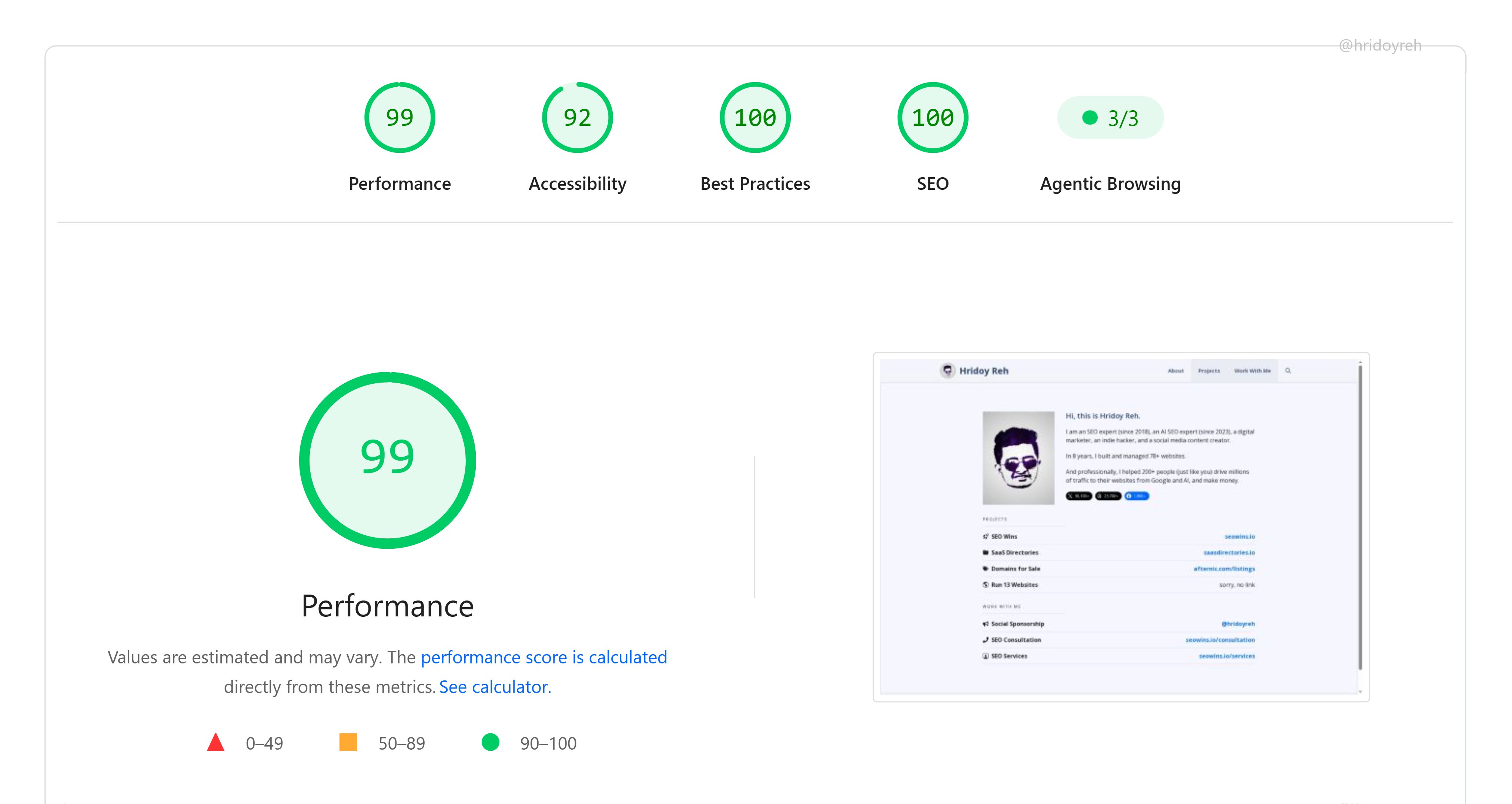Click the large Performance 99 gauge
Image resolution: width=1512 pixels, height=804 pixels.
coord(387,460)
